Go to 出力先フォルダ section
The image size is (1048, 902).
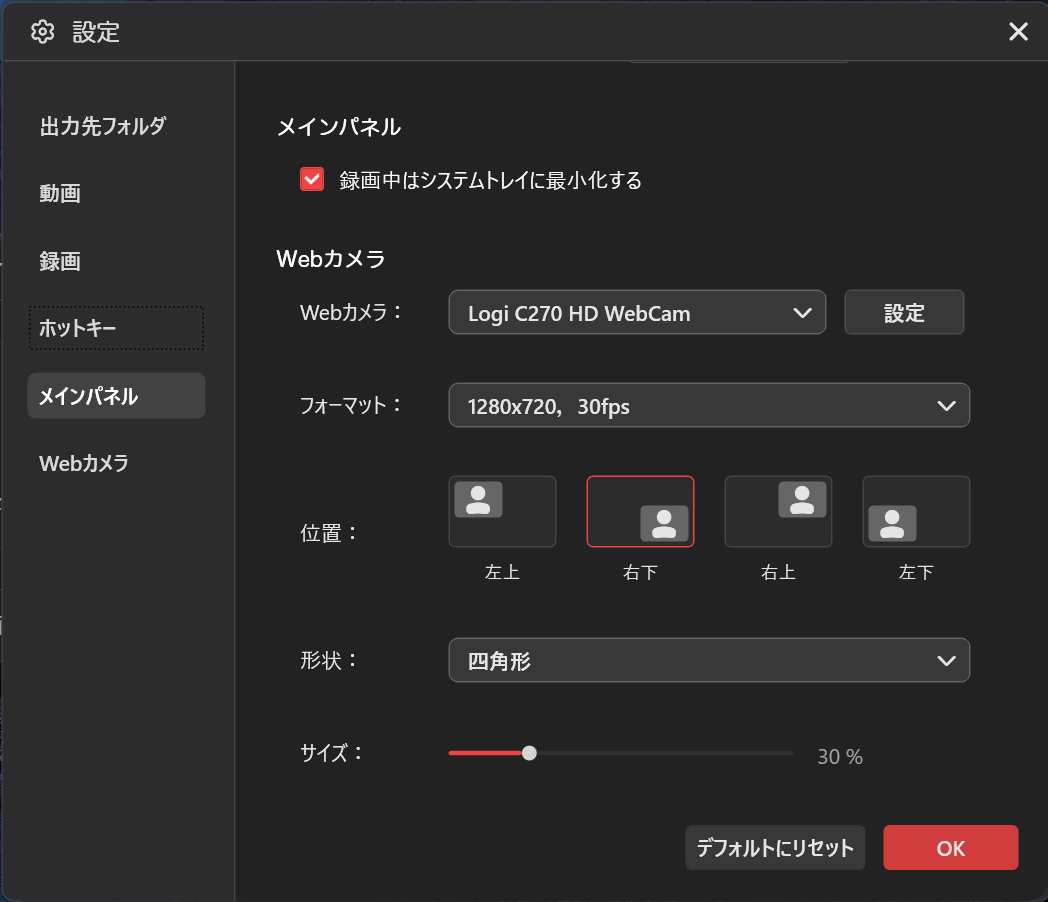click(102, 126)
